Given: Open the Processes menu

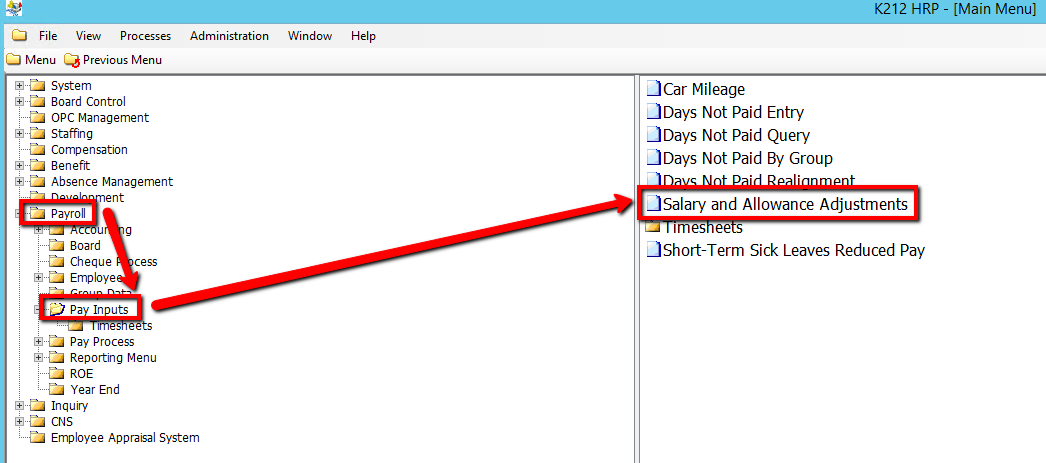Looking at the screenshot, I should pyautogui.click(x=145, y=36).
